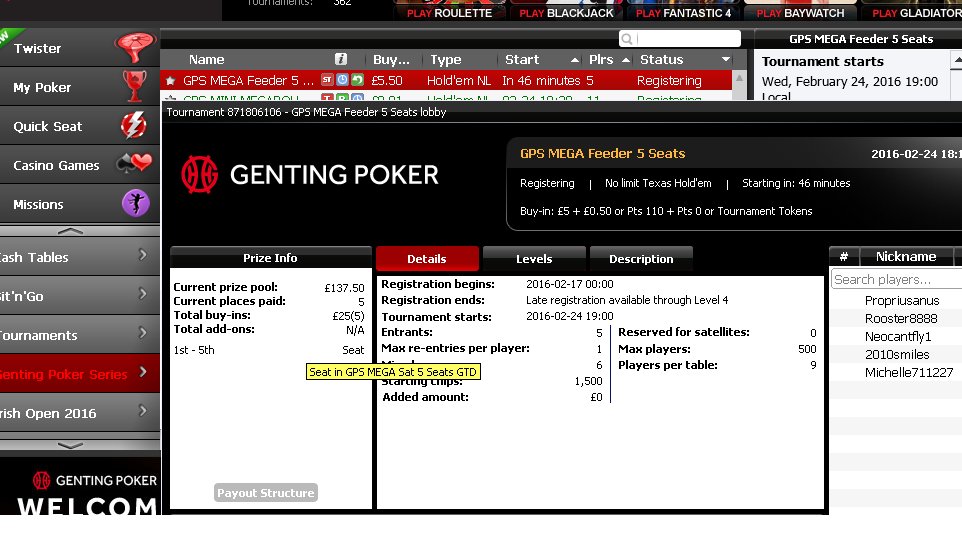This screenshot has height=540, width=962.
Task: Sort by Buy-in column
Action: [x=391, y=60]
